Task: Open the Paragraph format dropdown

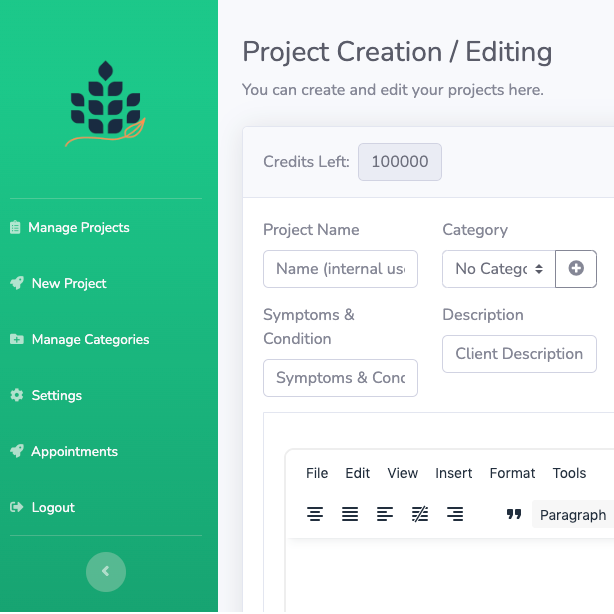Action: tap(573, 515)
